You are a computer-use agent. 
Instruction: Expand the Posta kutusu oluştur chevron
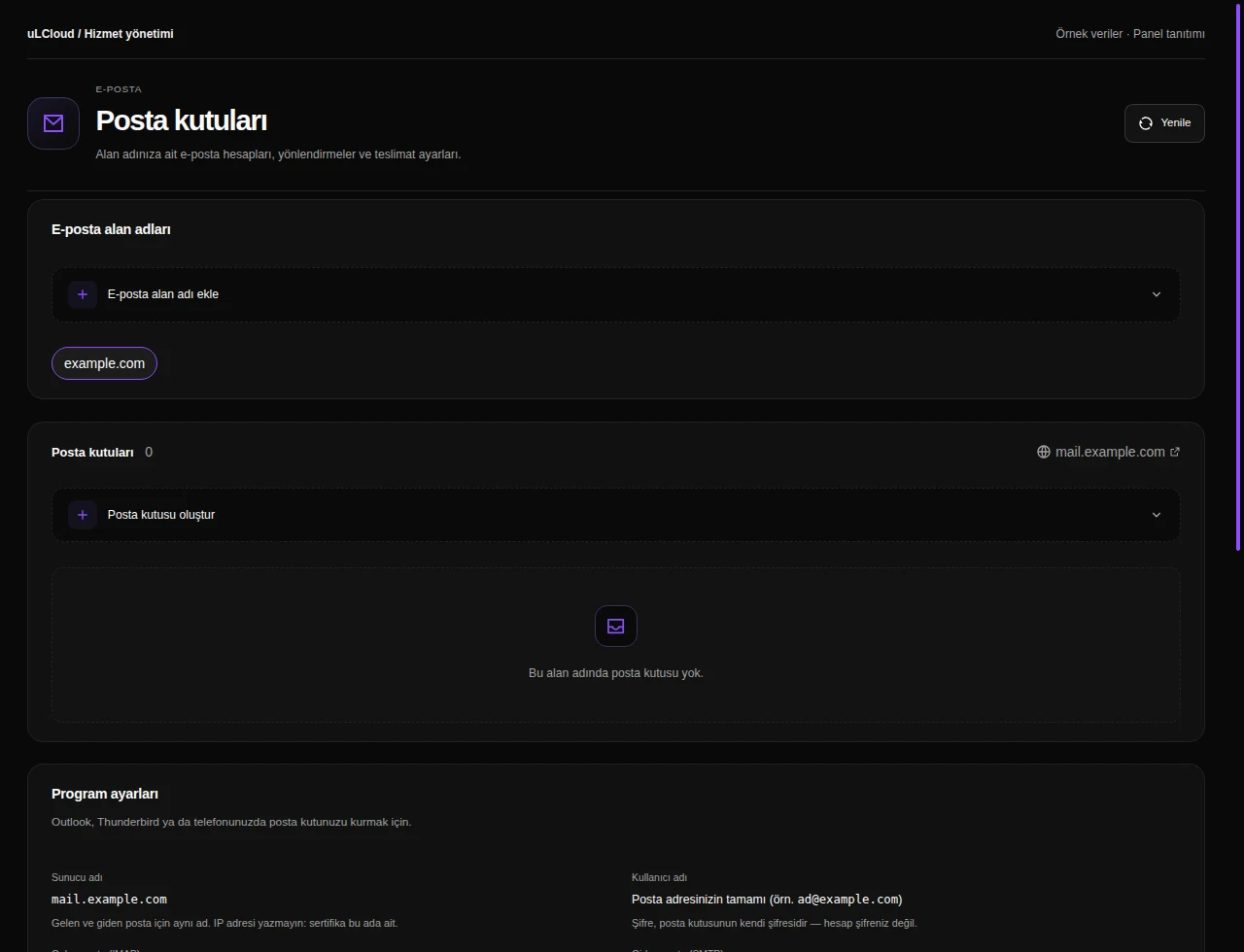(x=1157, y=515)
